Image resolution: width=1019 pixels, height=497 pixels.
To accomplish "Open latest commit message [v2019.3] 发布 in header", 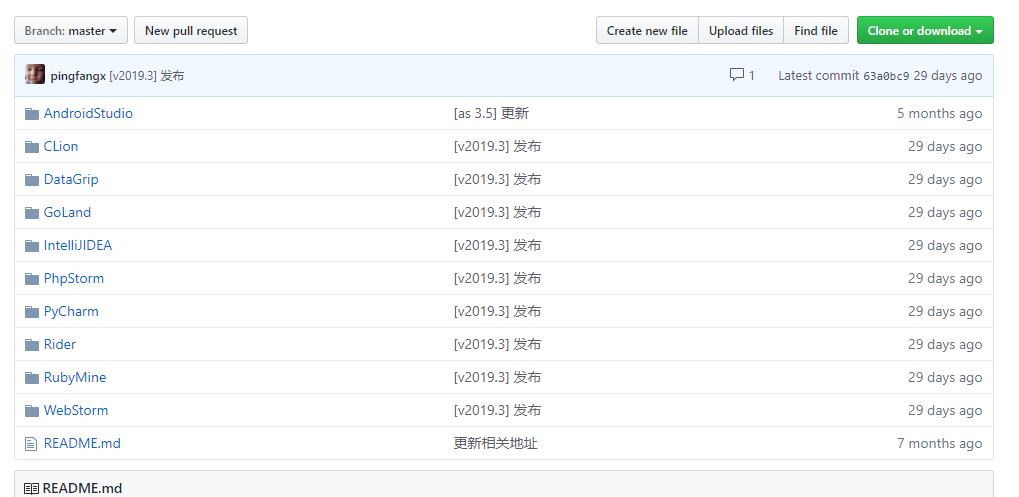I will tap(147, 76).
